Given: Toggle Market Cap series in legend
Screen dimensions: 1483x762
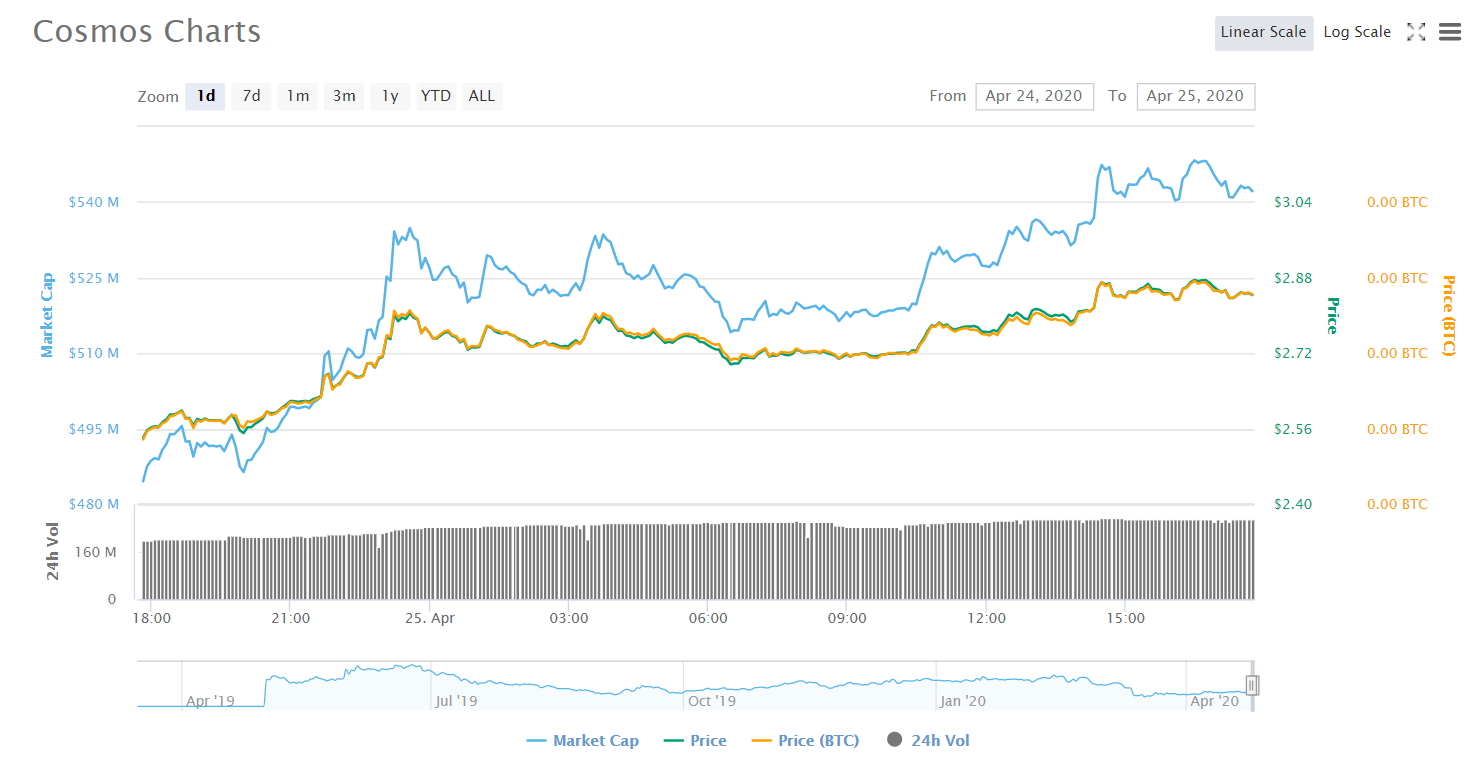Looking at the screenshot, I should pos(582,741).
